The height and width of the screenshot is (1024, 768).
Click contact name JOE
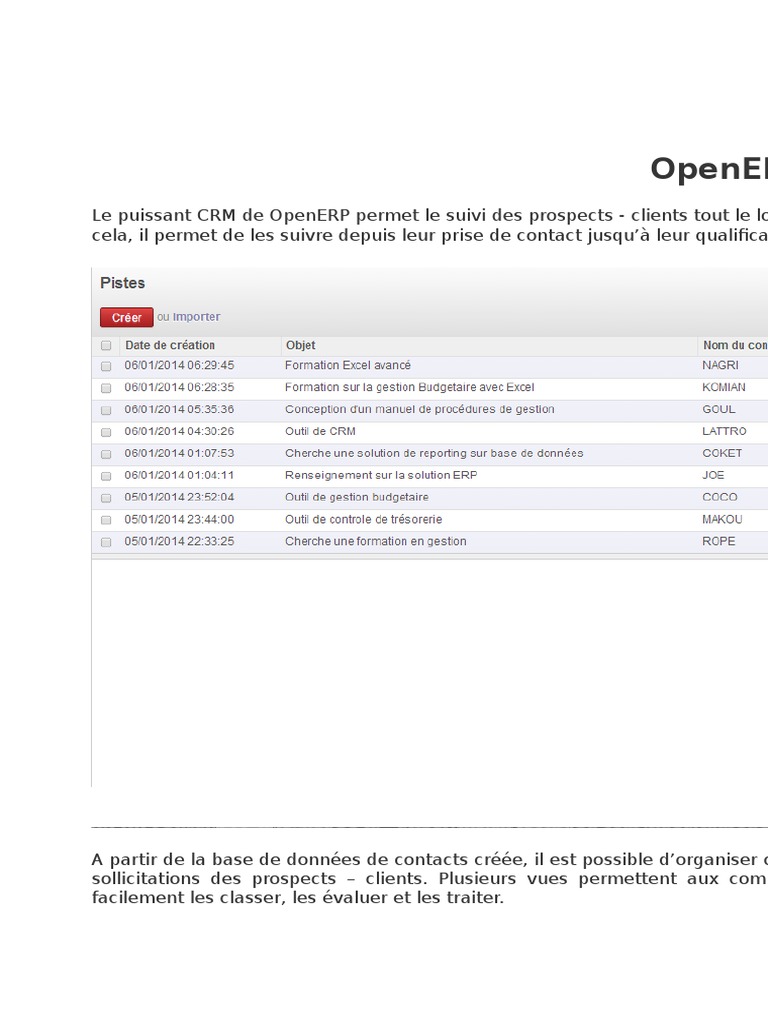(x=713, y=475)
